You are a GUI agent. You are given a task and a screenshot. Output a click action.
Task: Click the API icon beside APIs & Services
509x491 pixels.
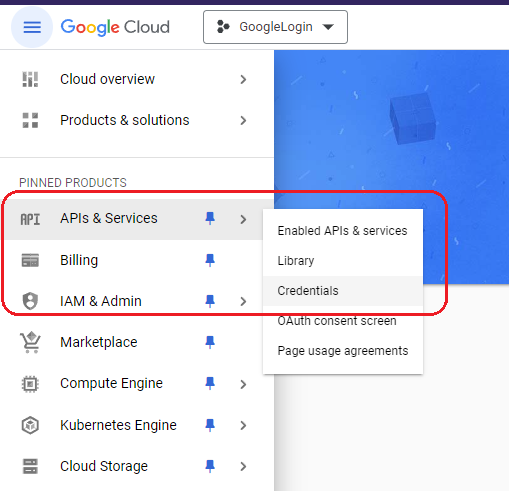30,219
